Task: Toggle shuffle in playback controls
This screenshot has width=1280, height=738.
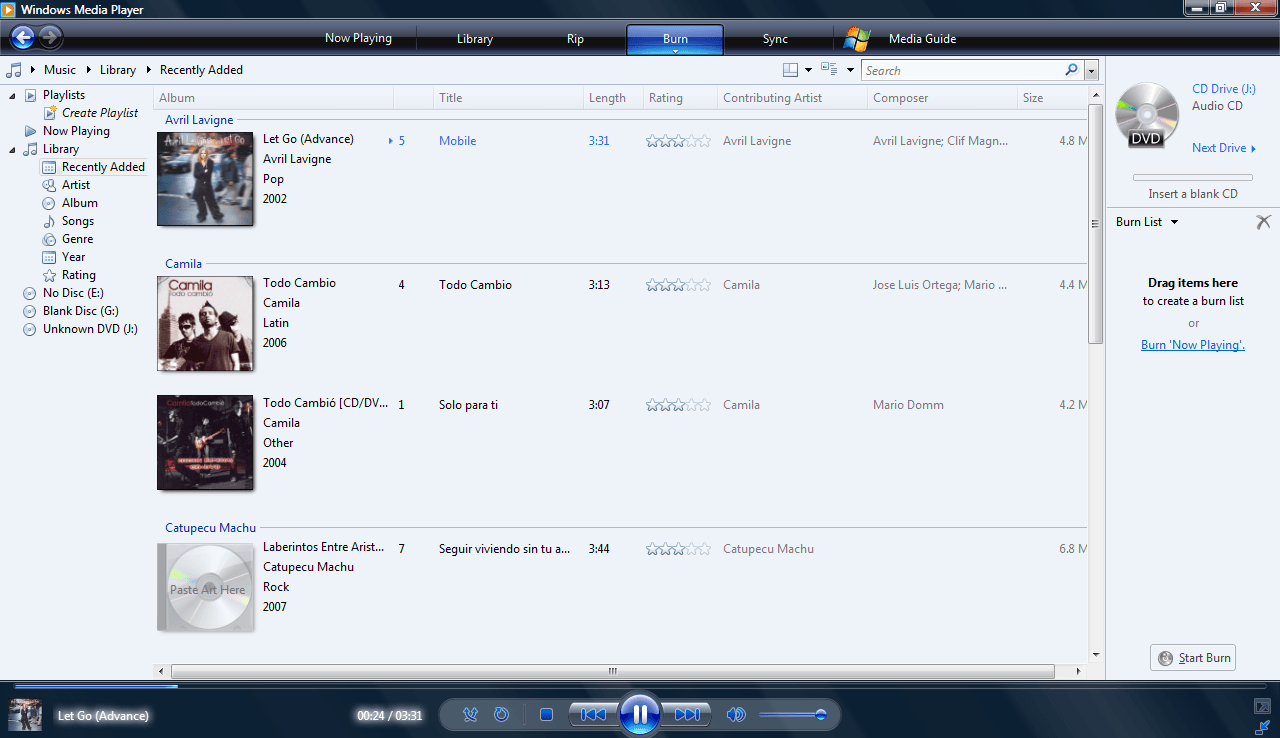Action: 470,714
